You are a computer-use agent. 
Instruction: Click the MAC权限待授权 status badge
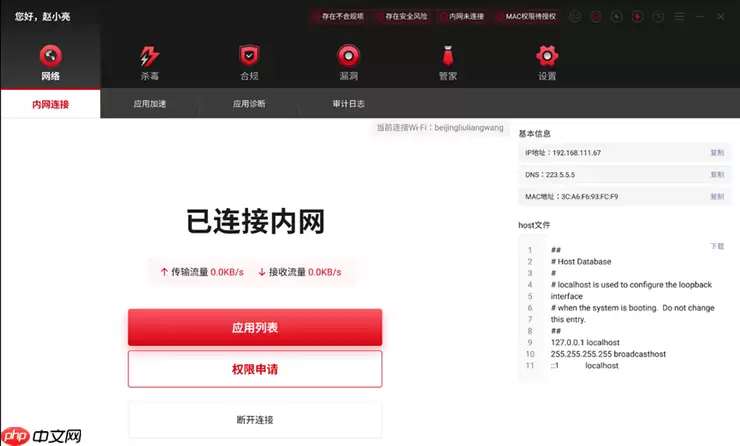526,17
